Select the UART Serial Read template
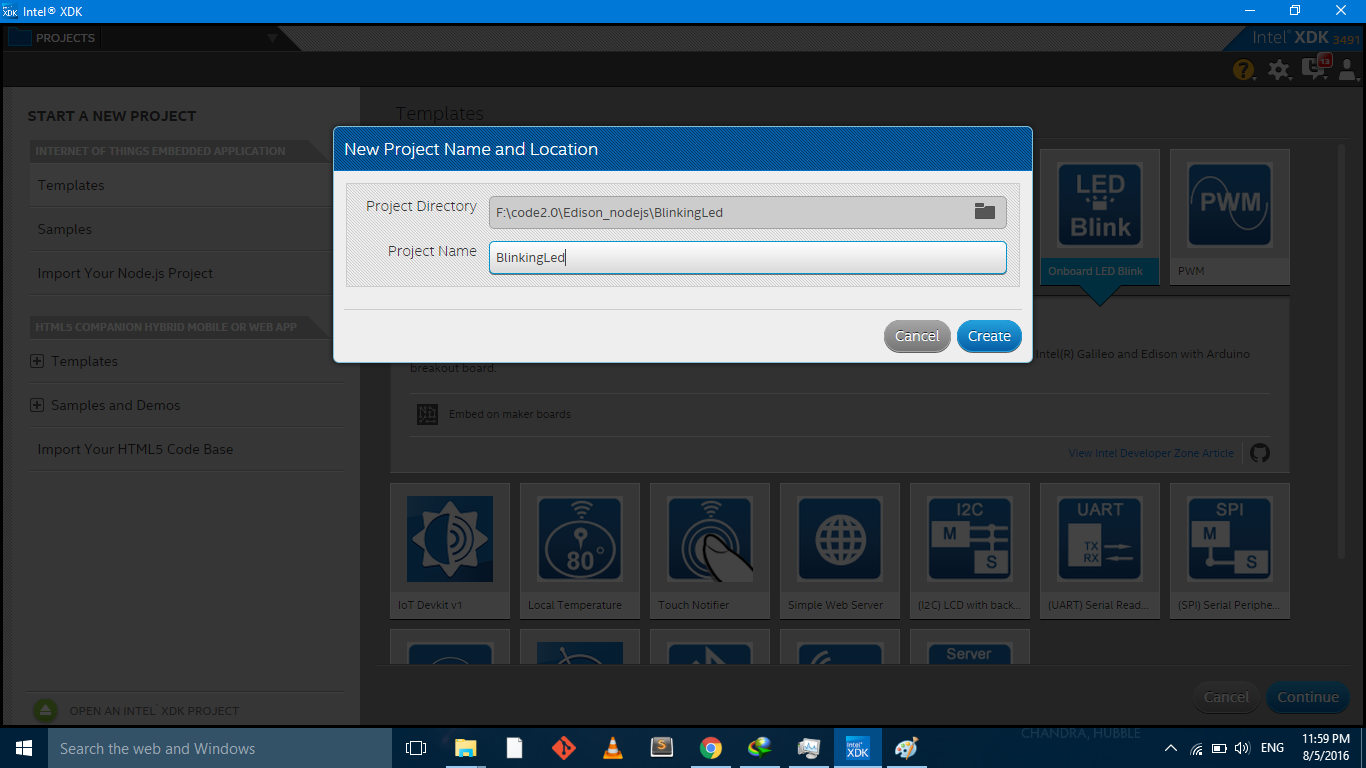Viewport: 1366px width, 768px height. [x=1099, y=551]
